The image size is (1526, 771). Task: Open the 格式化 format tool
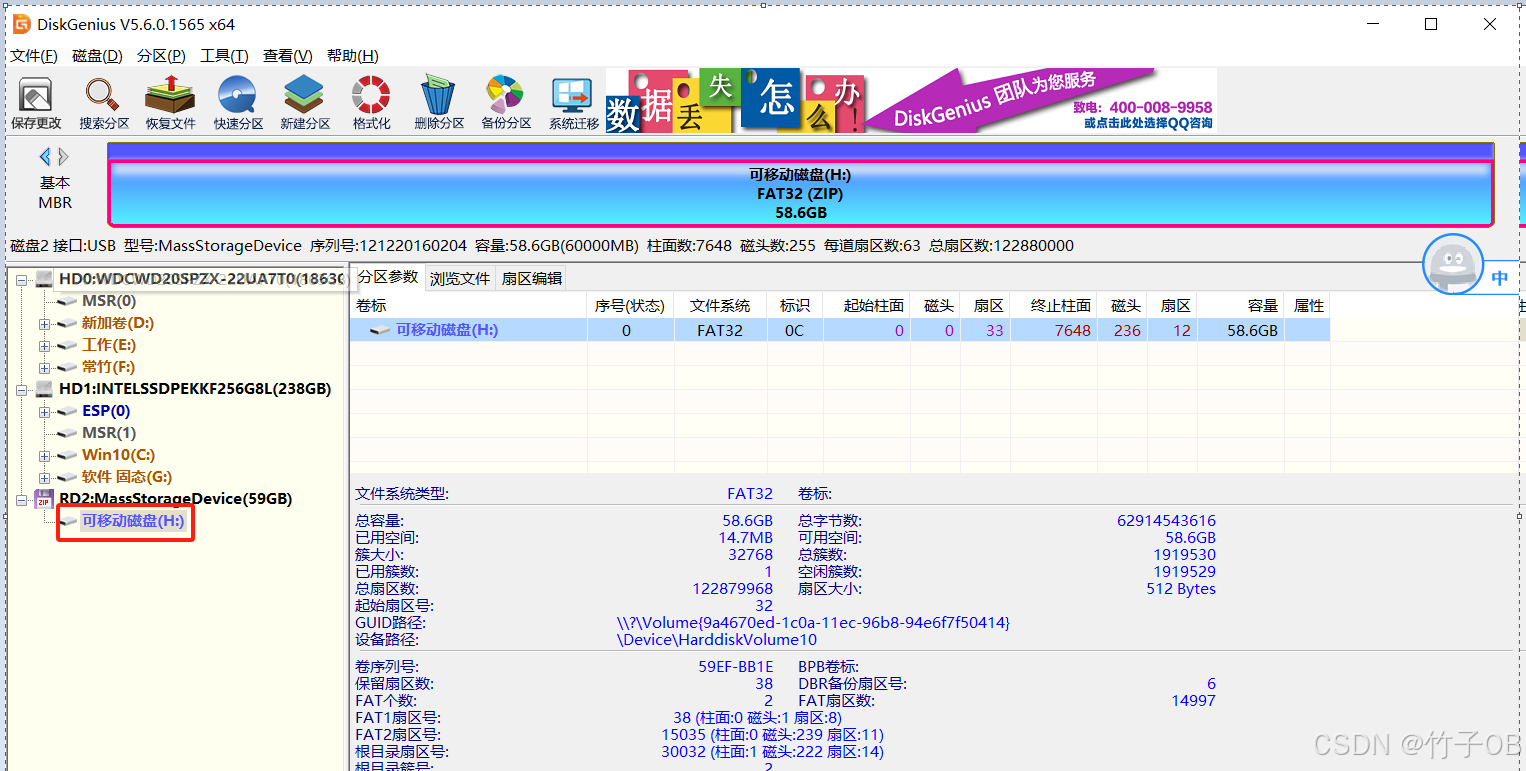click(371, 100)
